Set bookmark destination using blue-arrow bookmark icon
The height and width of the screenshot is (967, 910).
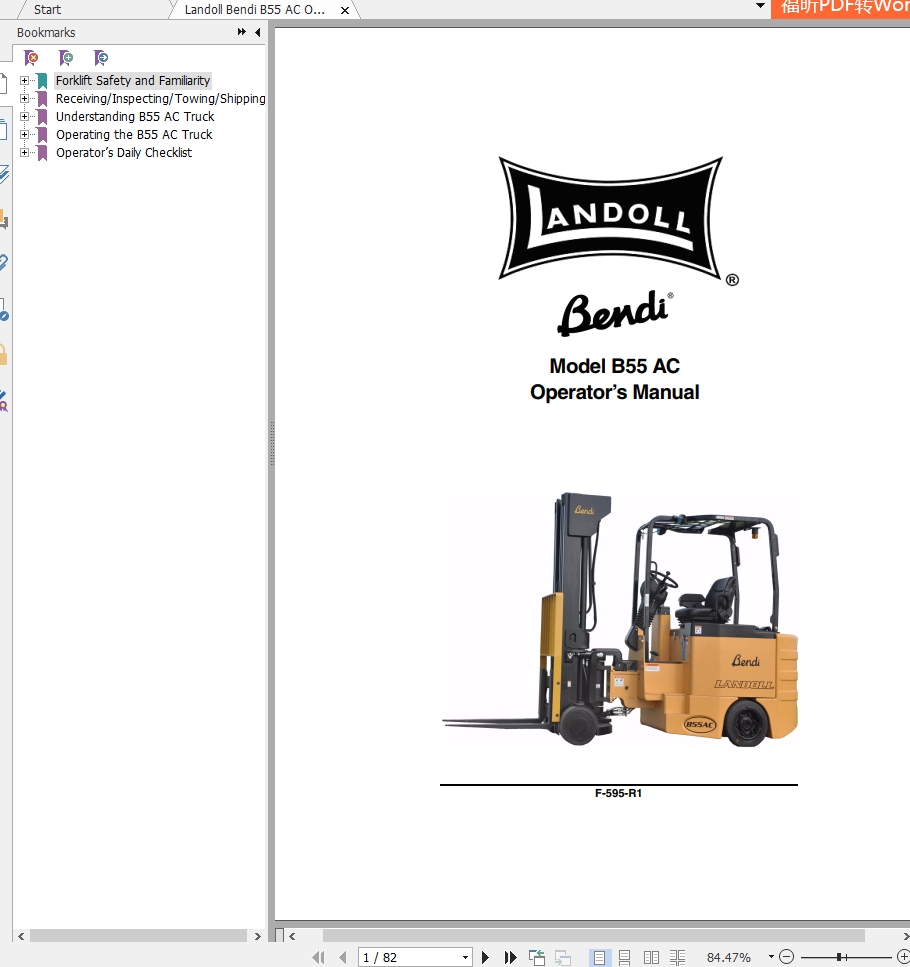coord(101,58)
